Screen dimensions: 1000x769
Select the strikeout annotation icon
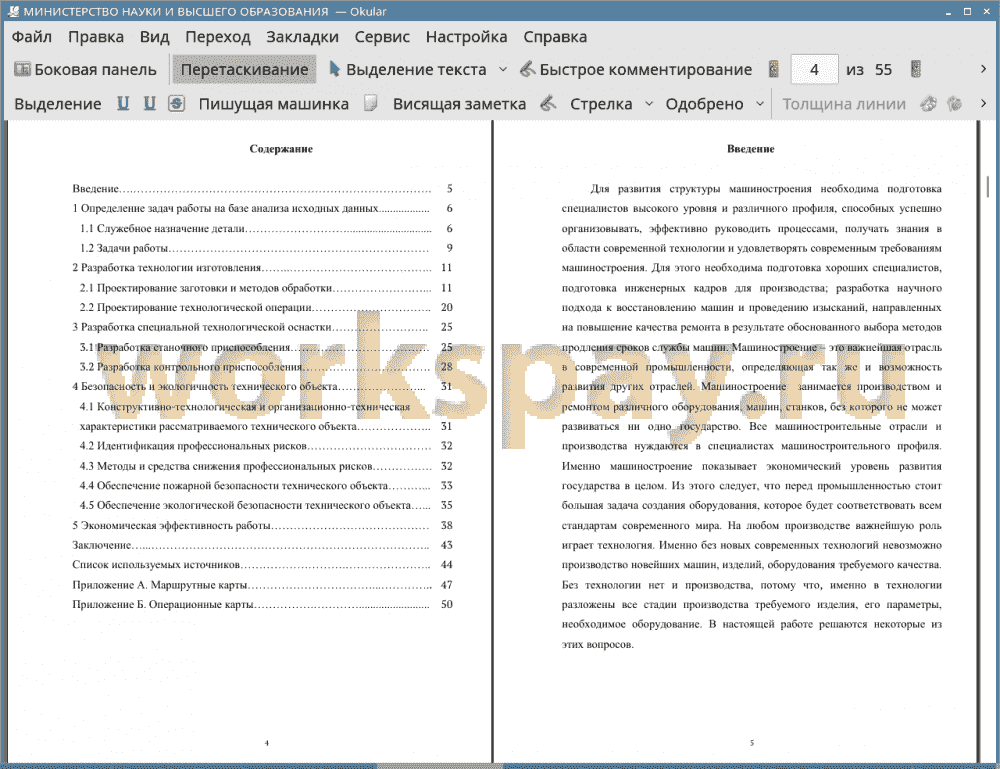coord(176,103)
